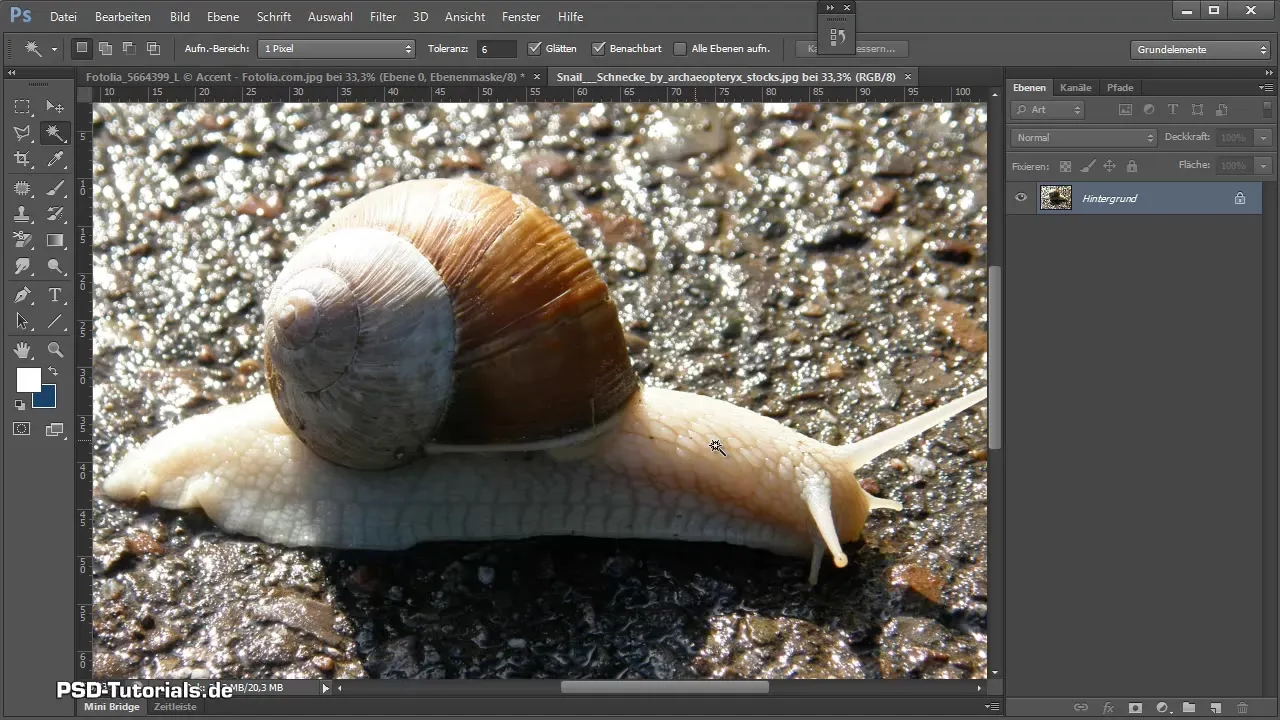1280x720 pixels.
Task: Reset default foreground and background colors
Action: [19, 405]
